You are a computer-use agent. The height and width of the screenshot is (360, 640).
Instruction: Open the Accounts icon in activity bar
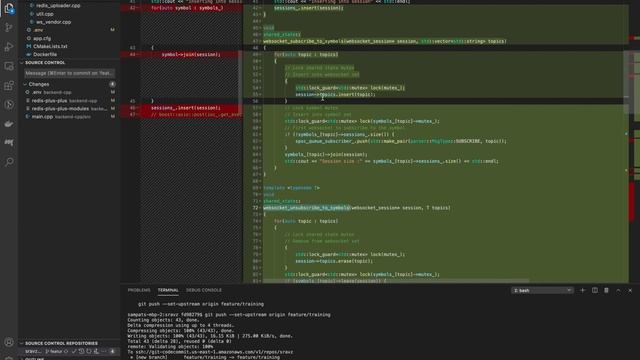(x=9, y=342)
